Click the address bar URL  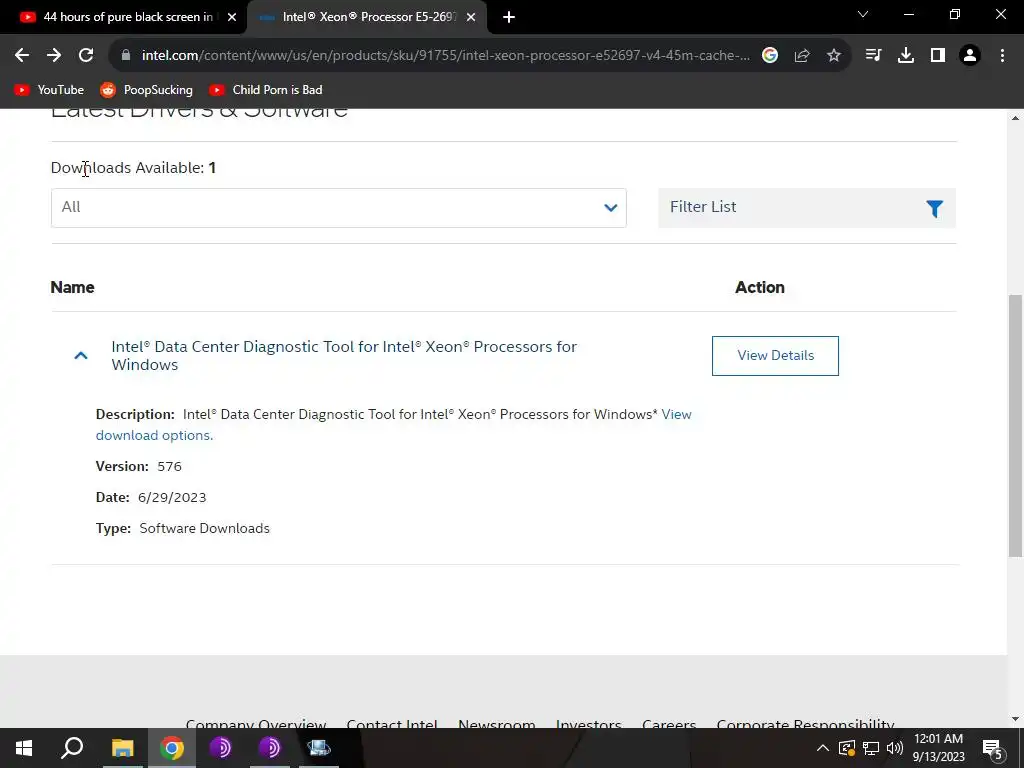(445, 56)
